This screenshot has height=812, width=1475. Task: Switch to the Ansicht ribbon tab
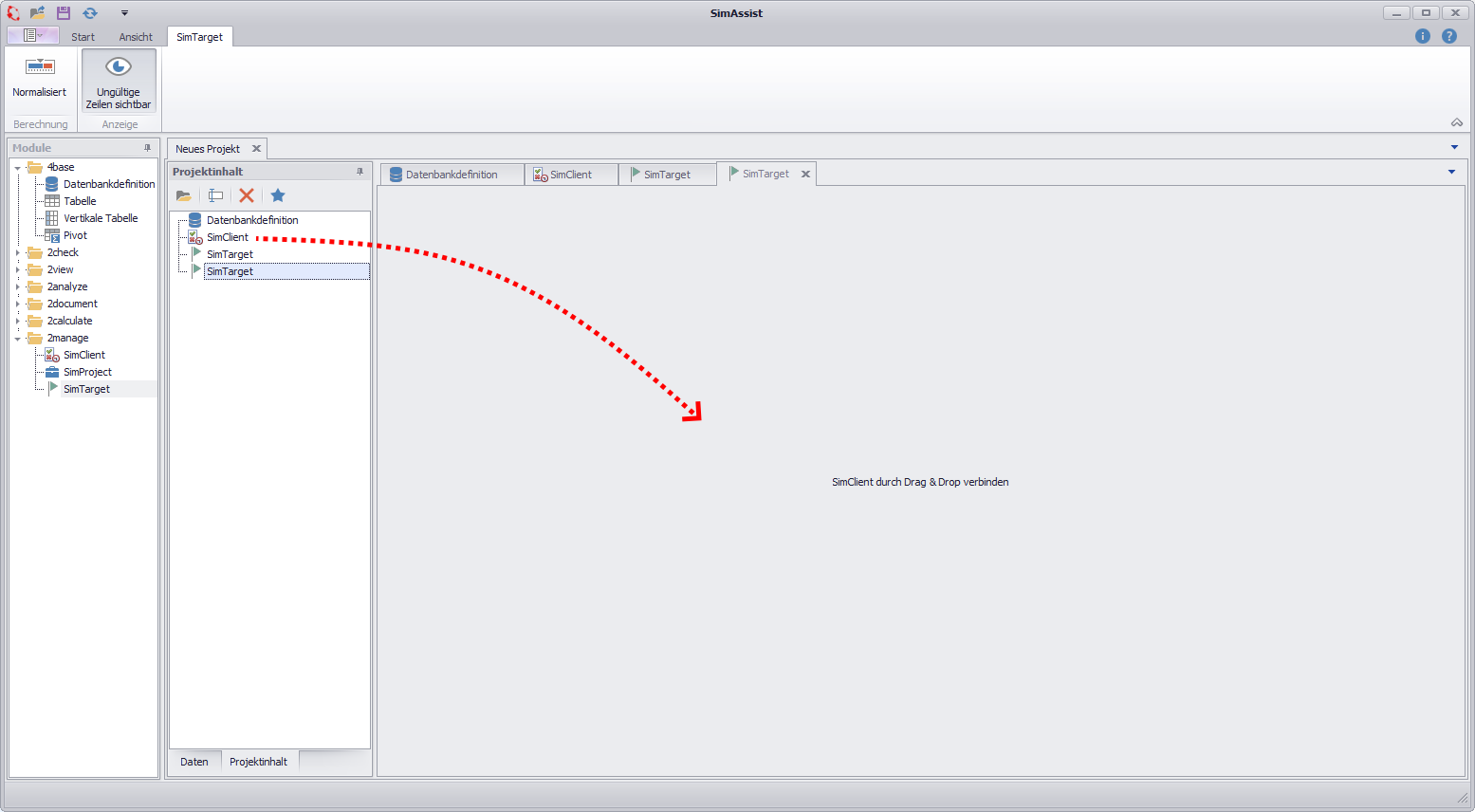[136, 37]
